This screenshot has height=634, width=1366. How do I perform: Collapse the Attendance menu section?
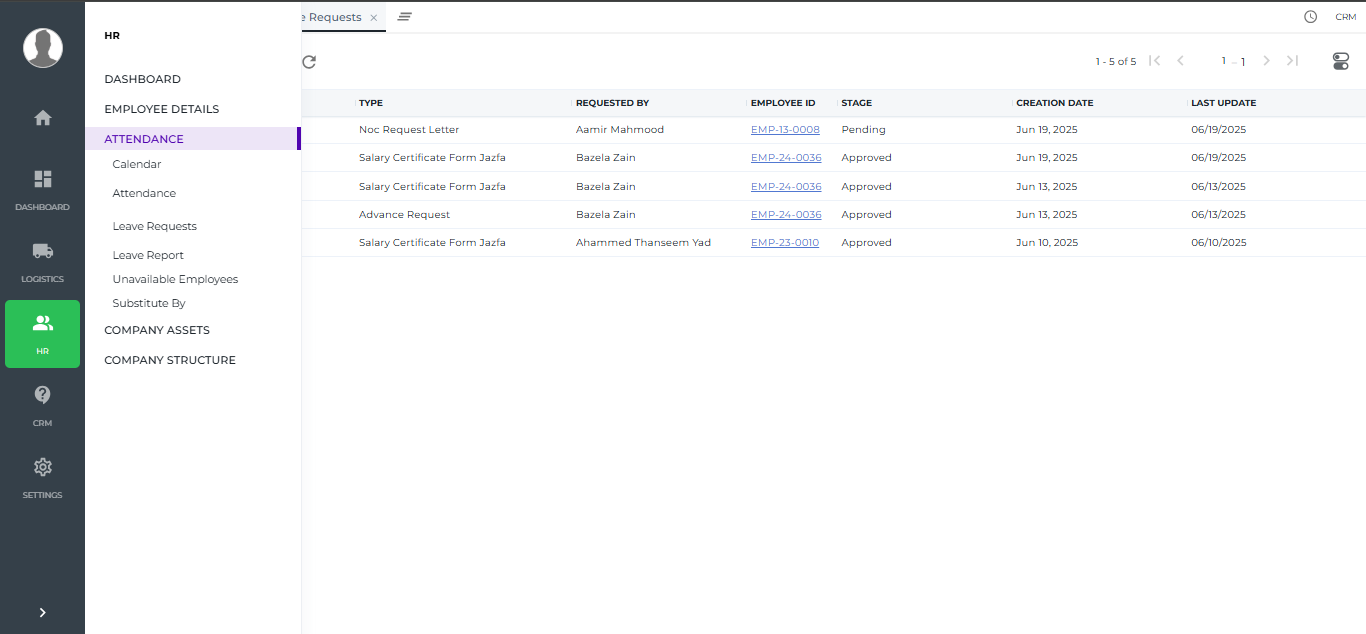point(192,139)
